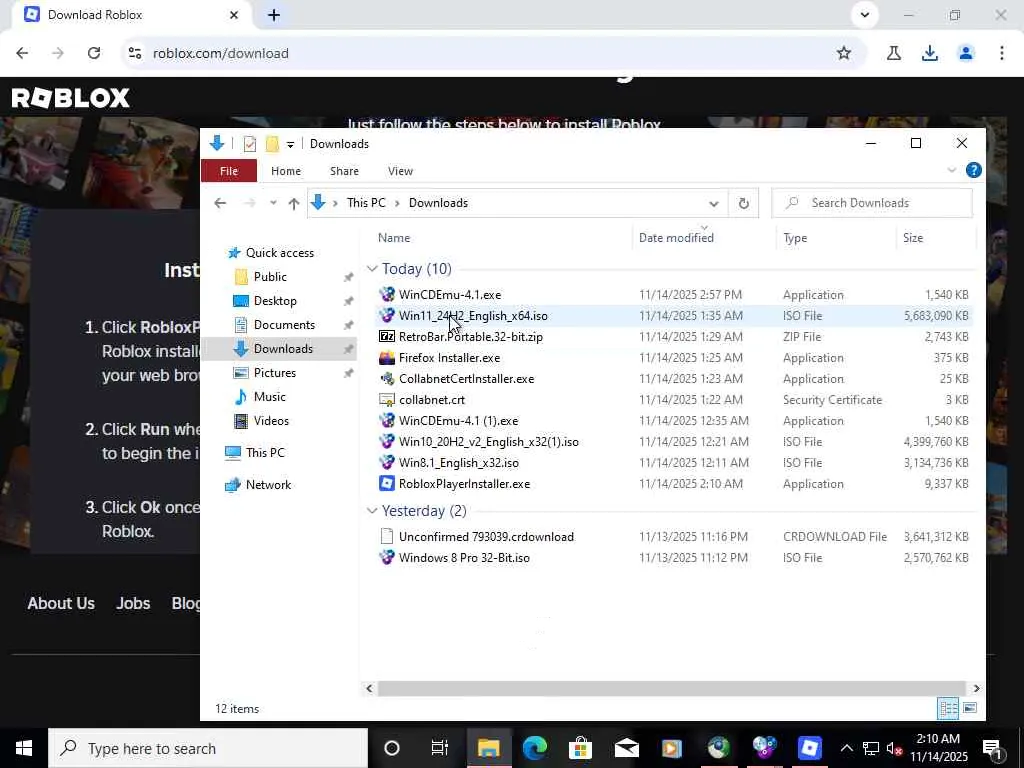1024x768 pixels.
Task: Go up one folder level arrow
Action: coord(294,203)
